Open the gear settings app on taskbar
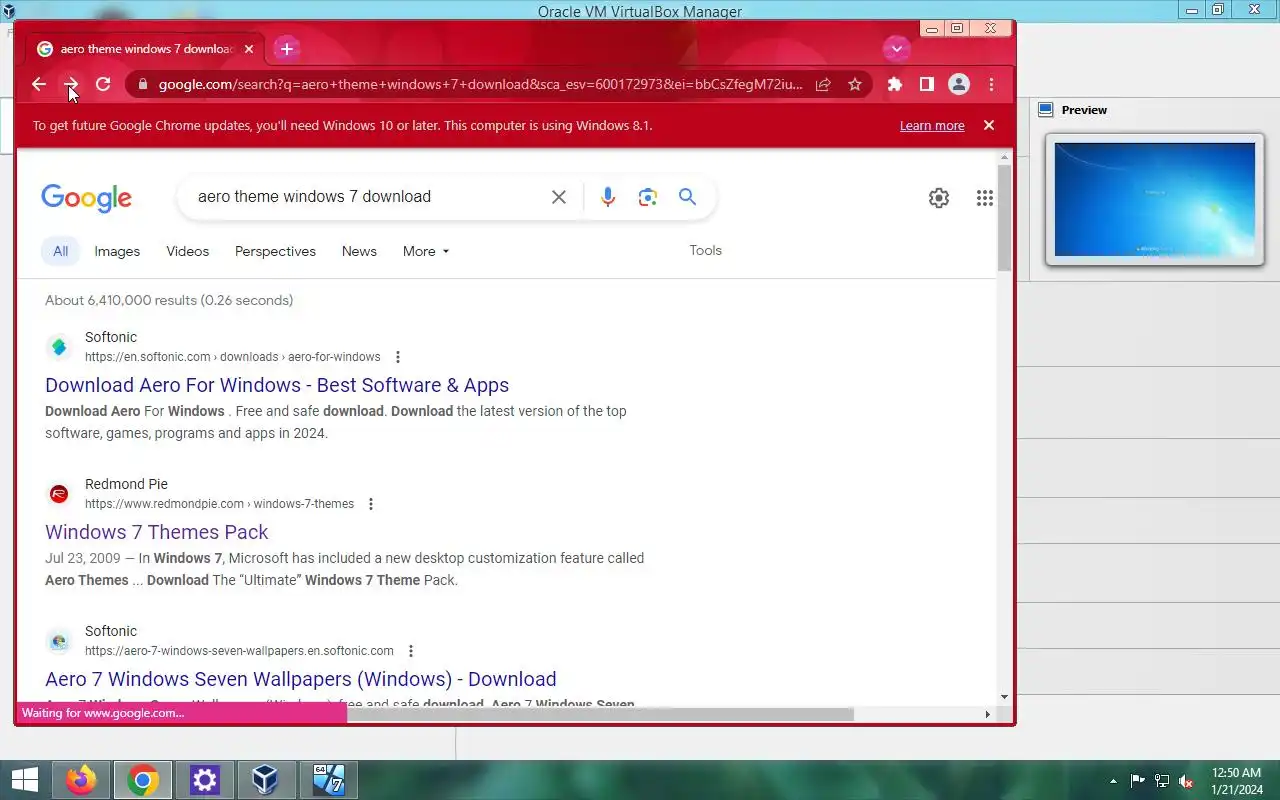The image size is (1280, 800). tap(205, 780)
